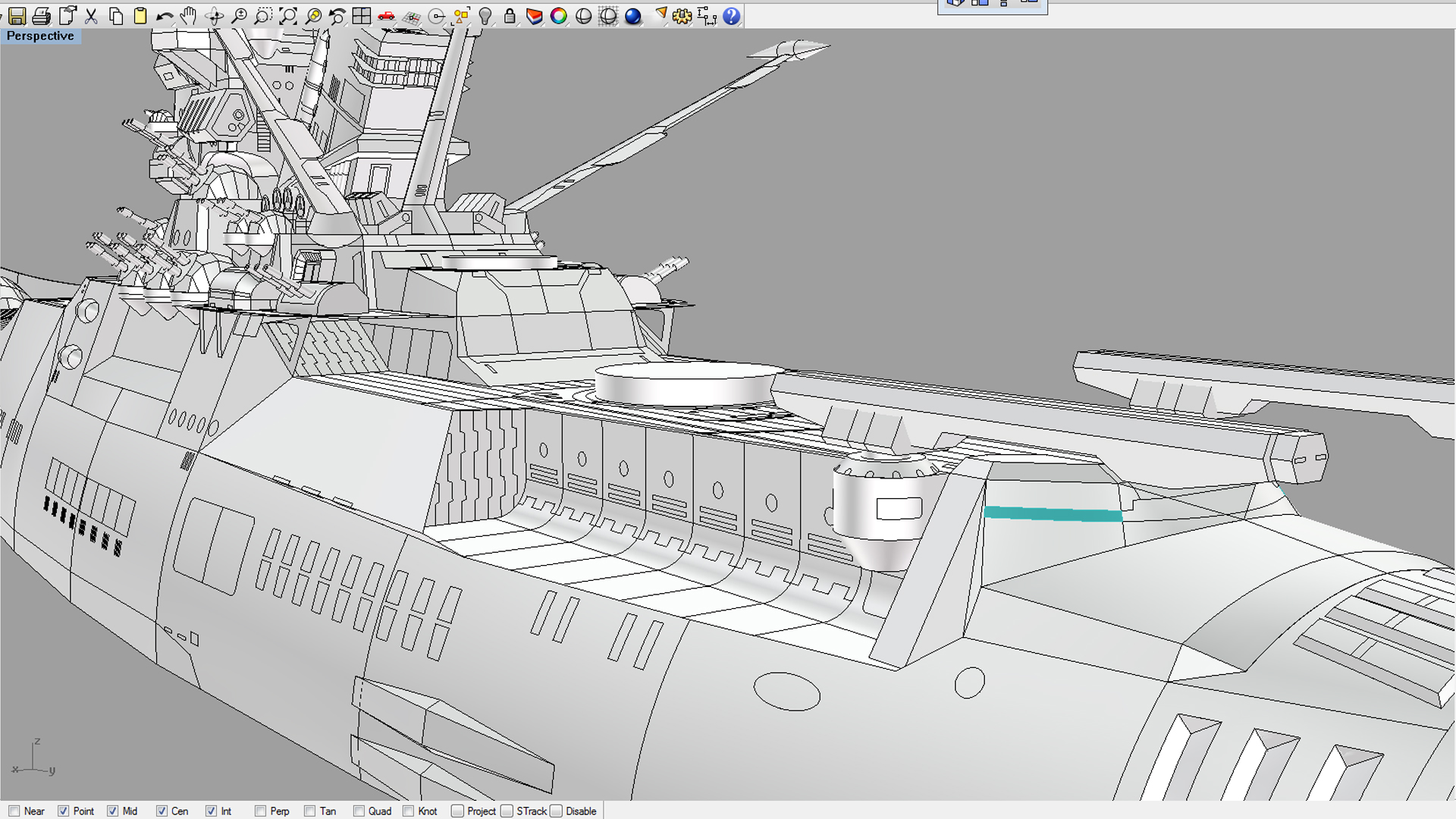Enable the Perp object snap
The height and width of the screenshot is (819, 1456).
click(260, 811)
